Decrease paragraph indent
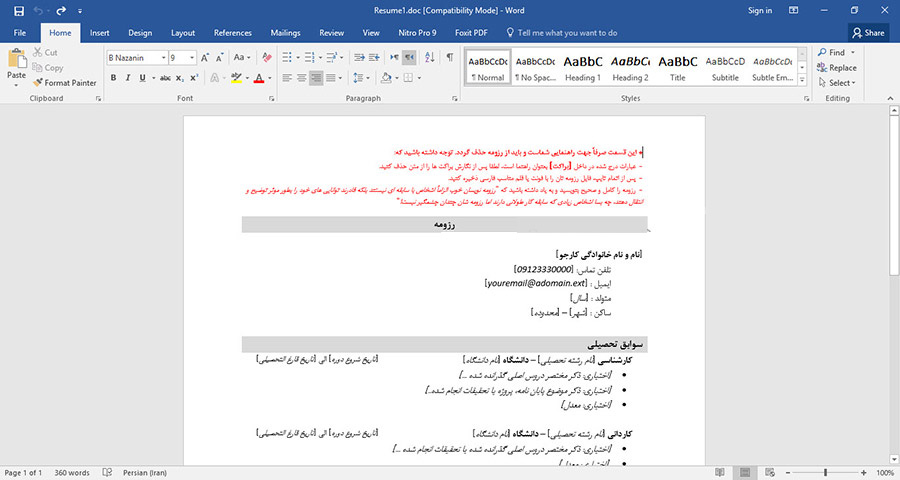900x480 pixels. [359, 57]
